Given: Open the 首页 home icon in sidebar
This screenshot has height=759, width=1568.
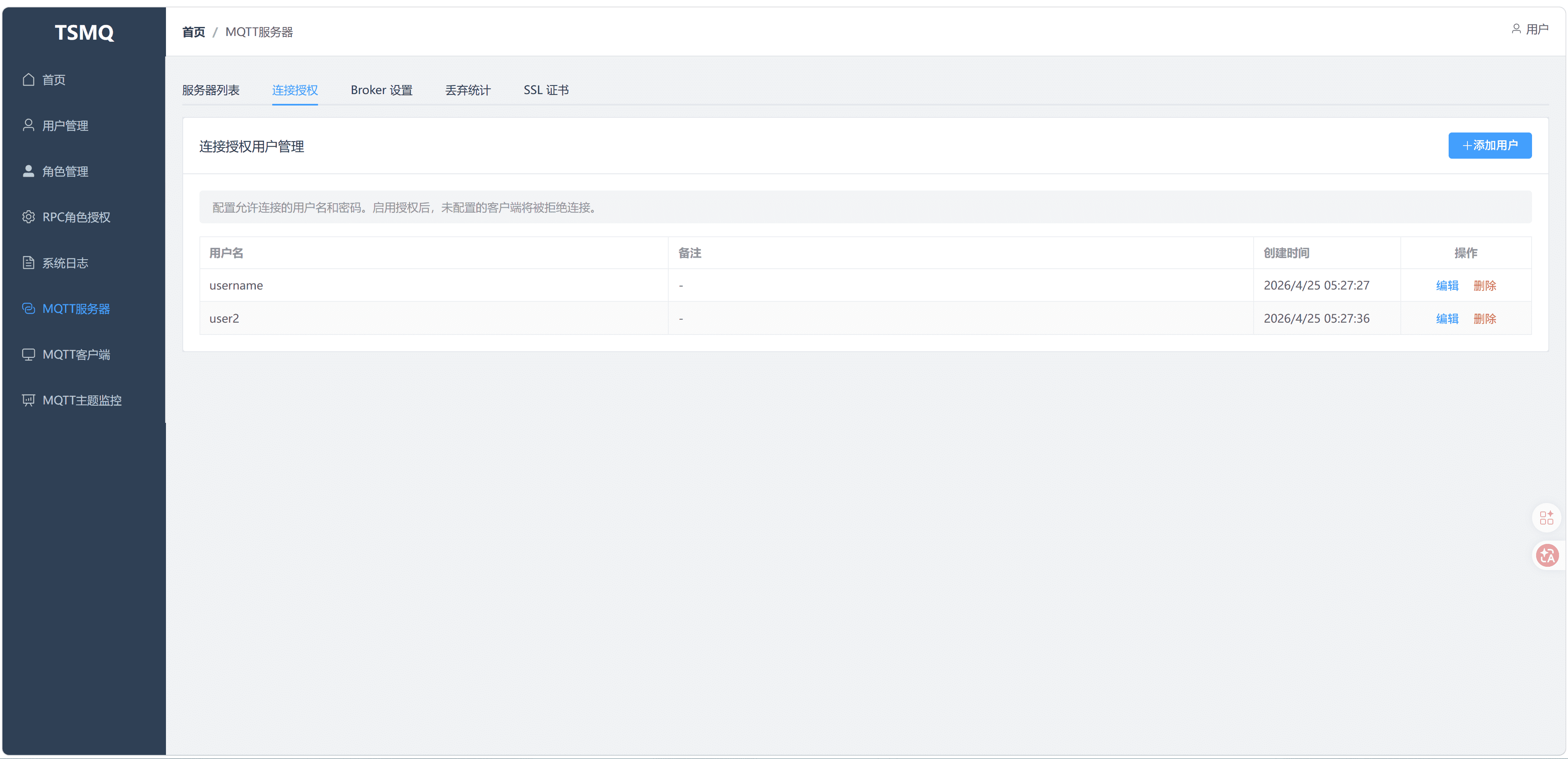Looking at the screenshot, I should [28, 80].
